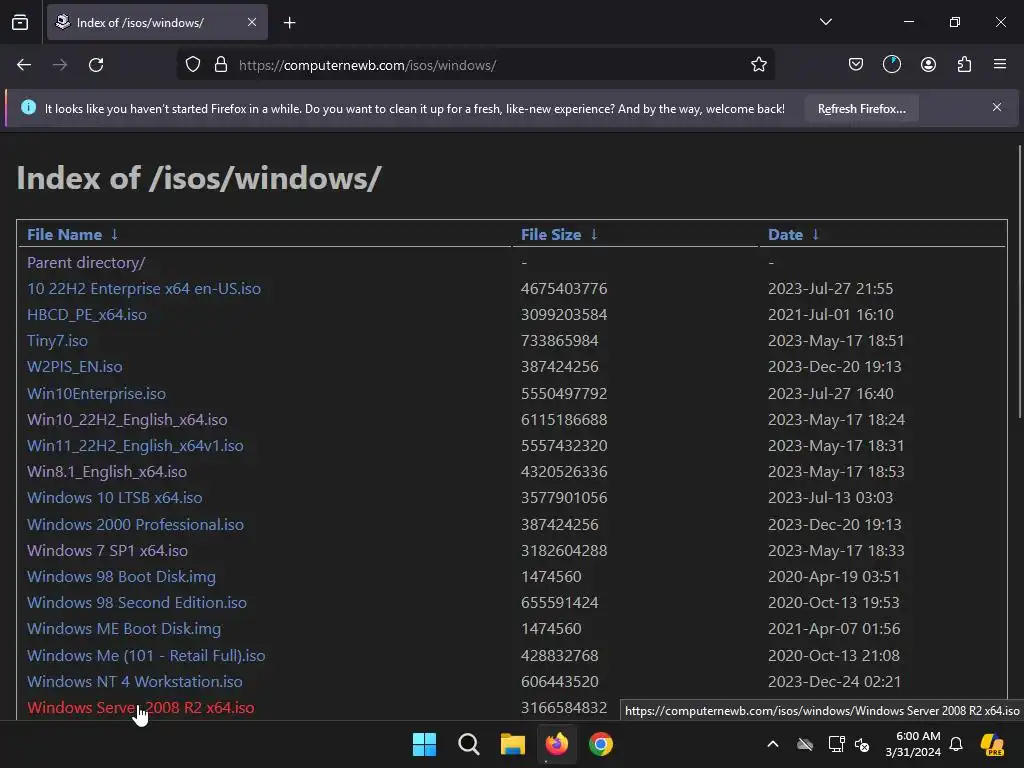1024x768 pixels.
Task: Expand the list all tabs chevron
Action: [x=825, y=22]
